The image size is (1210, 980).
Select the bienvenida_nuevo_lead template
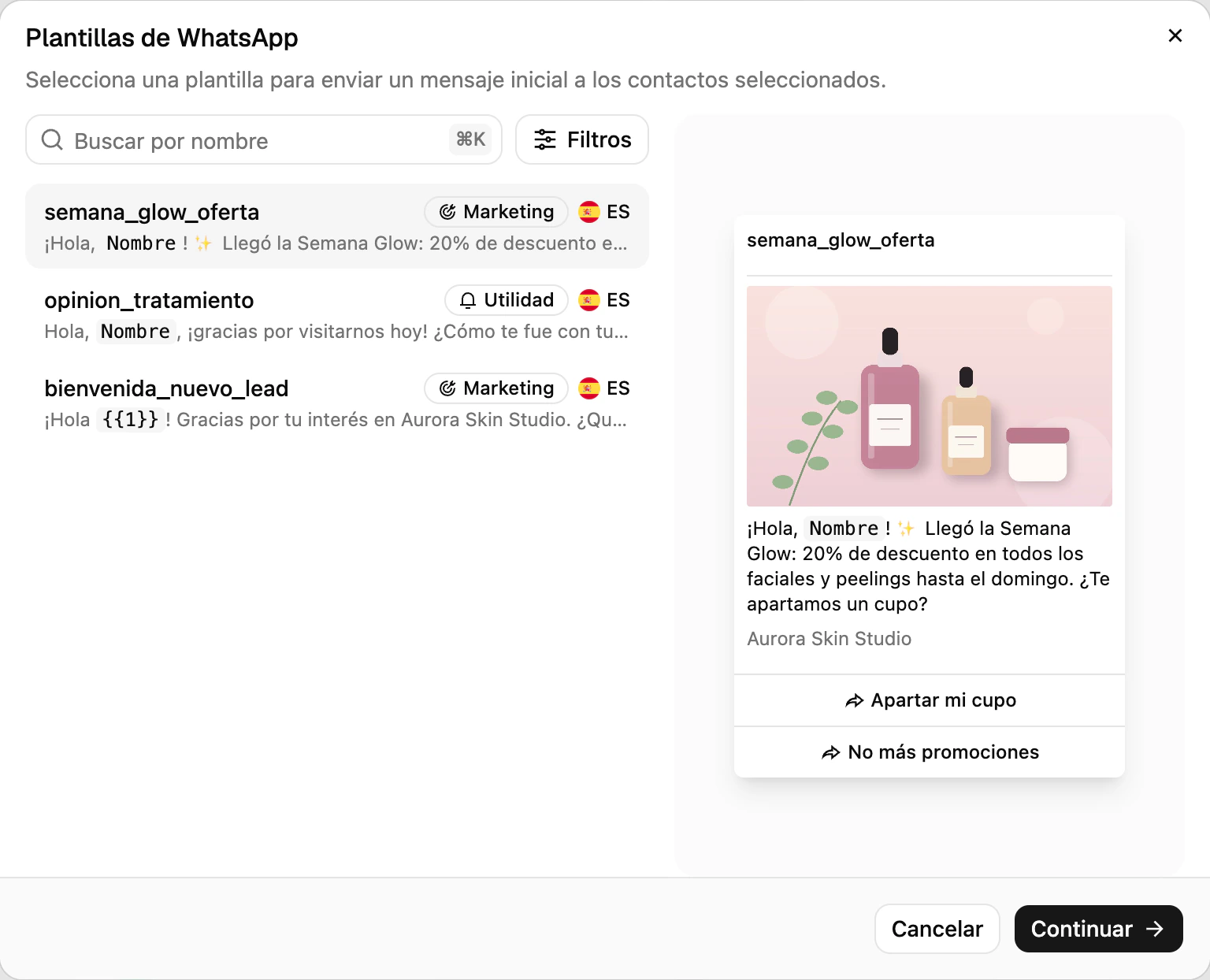coord(337,403)
